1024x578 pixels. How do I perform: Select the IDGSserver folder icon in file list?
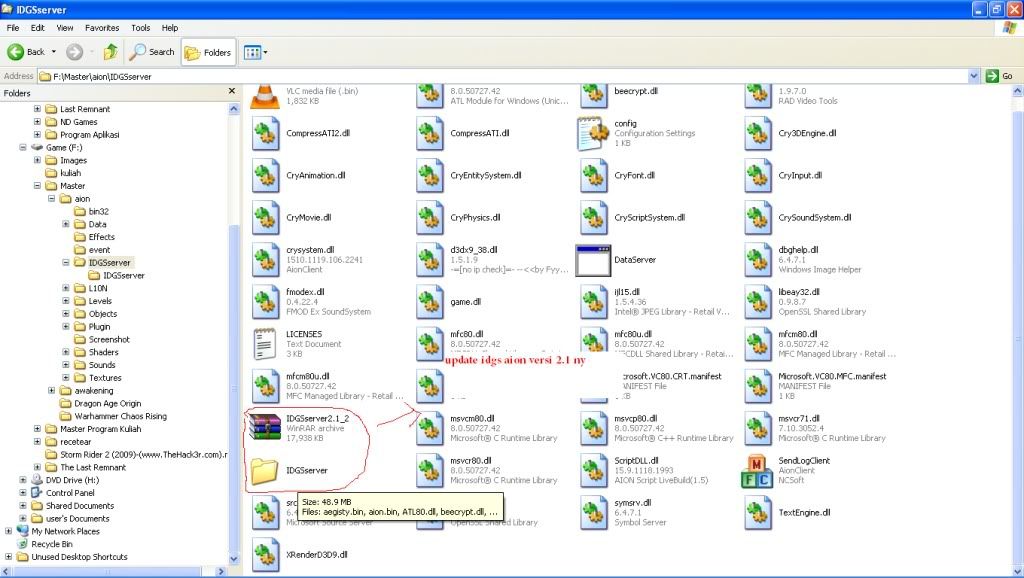coord(264,470)
